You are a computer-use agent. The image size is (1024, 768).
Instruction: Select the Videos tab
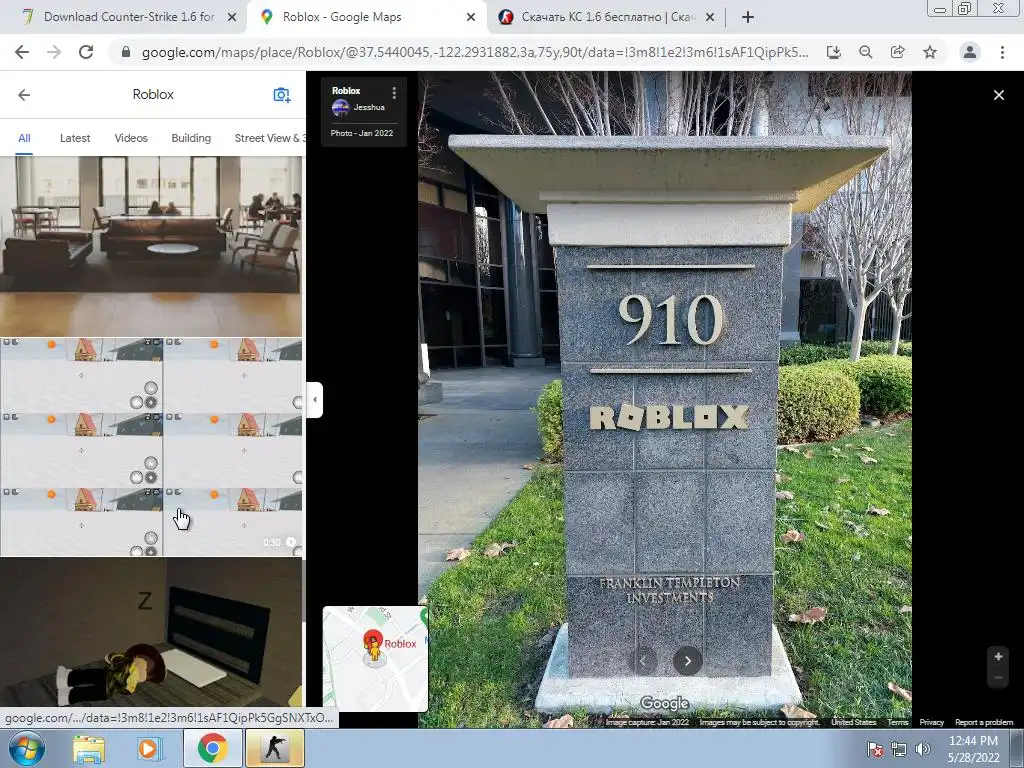131,138
